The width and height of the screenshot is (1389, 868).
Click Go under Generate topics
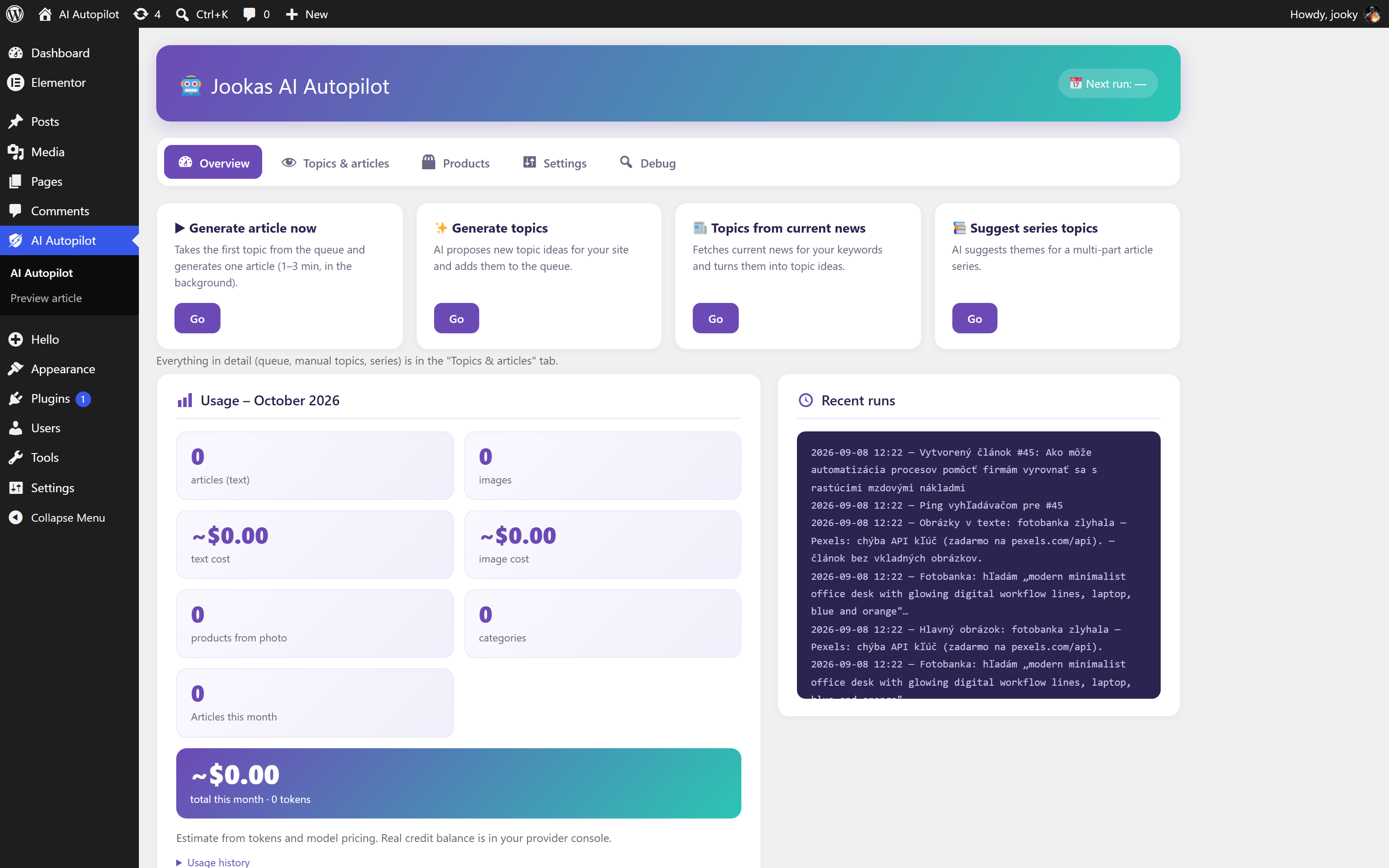[456, 319]
